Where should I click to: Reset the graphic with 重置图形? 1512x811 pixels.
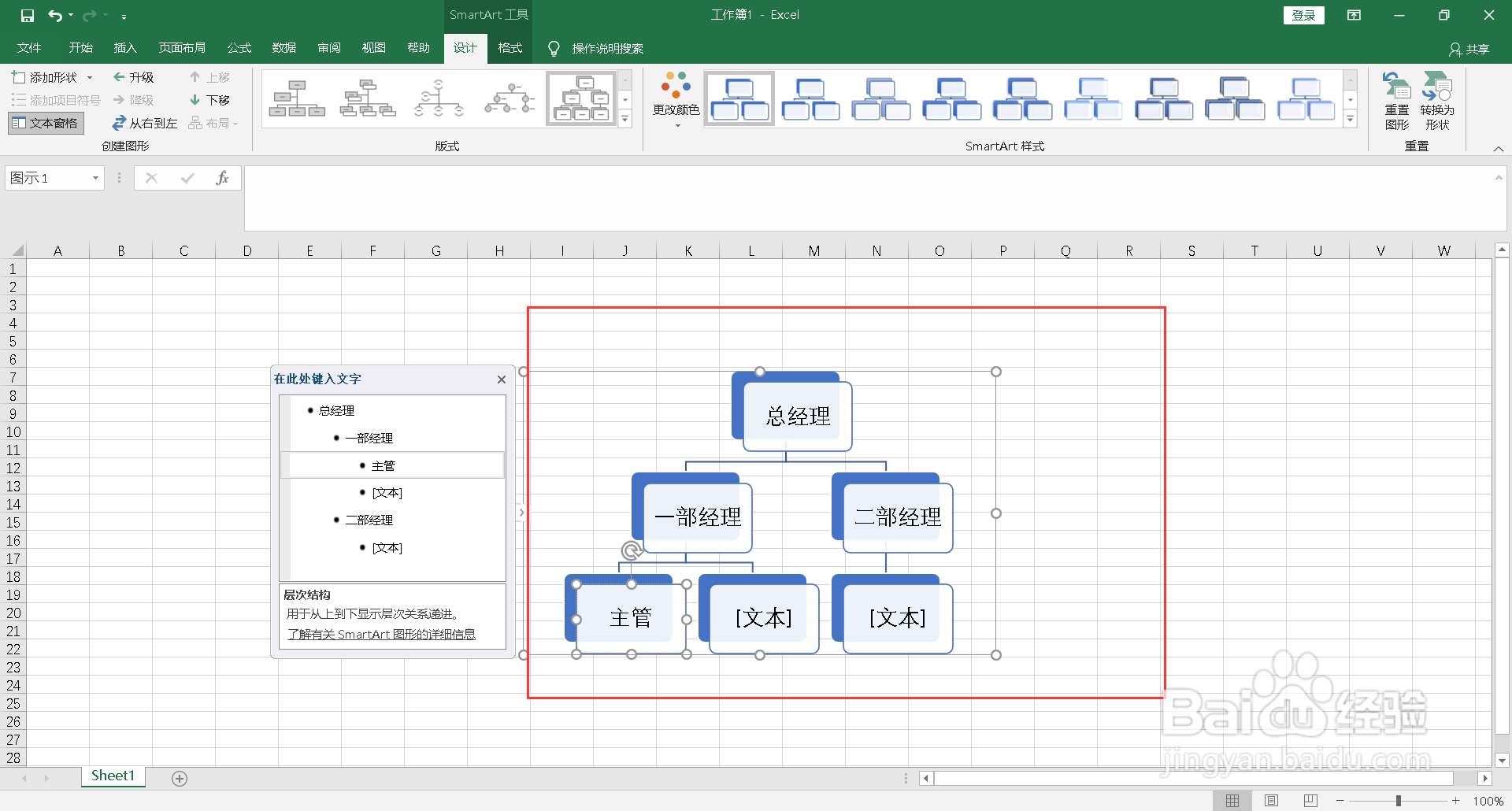tap(1397, 101)
